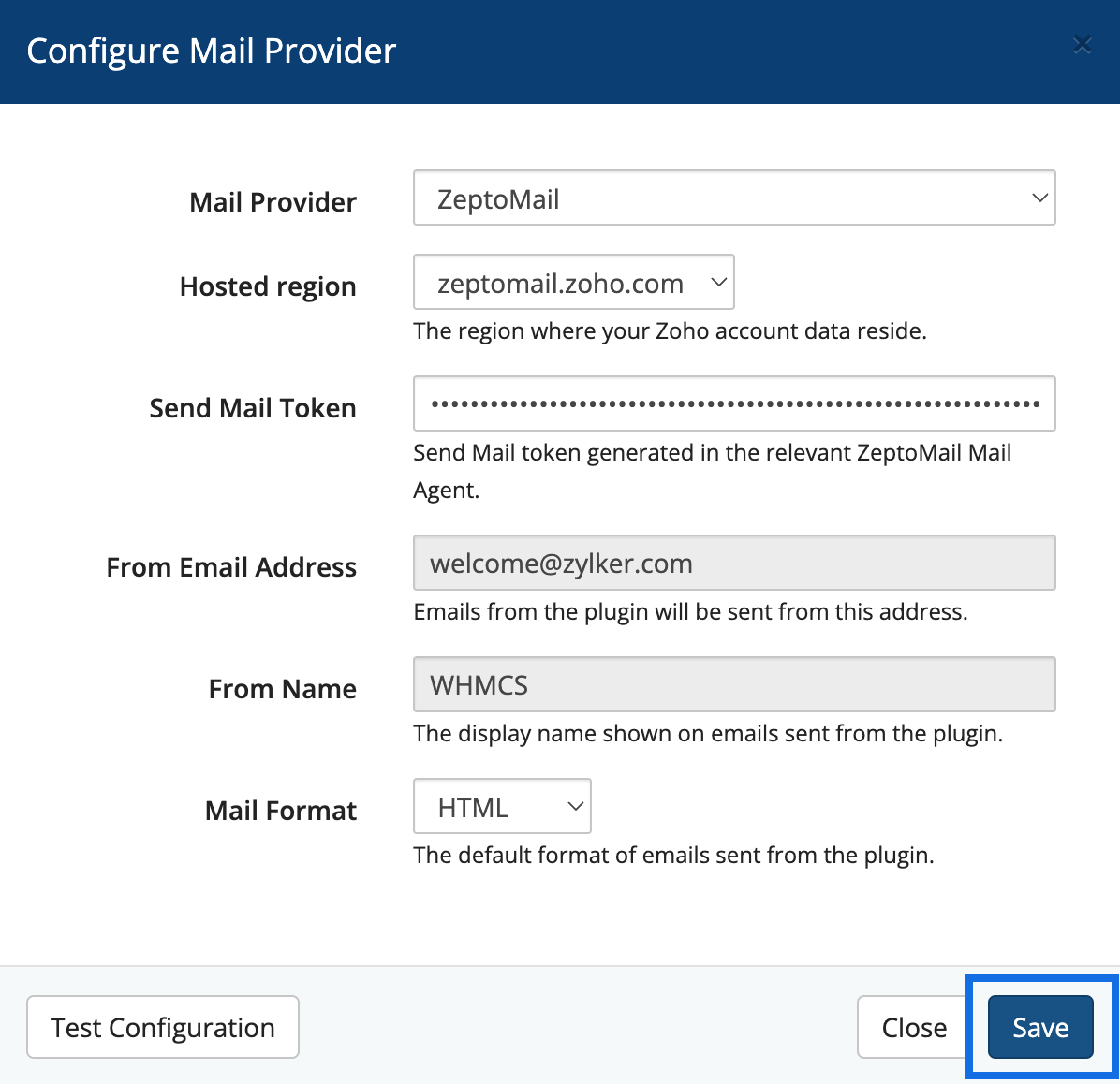The height and width of the screenshot is (1084, 1120).
Task: Save the mail provider settings
Action: (1039, 1028)
